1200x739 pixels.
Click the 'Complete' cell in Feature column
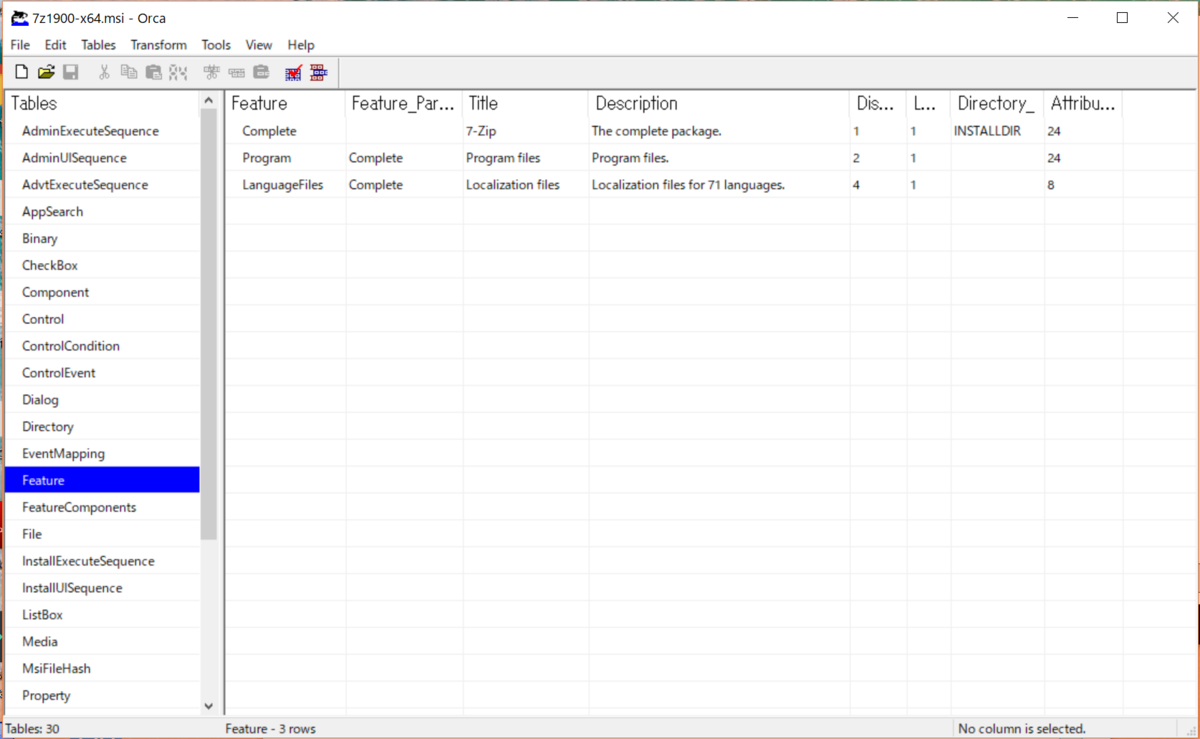270,131
